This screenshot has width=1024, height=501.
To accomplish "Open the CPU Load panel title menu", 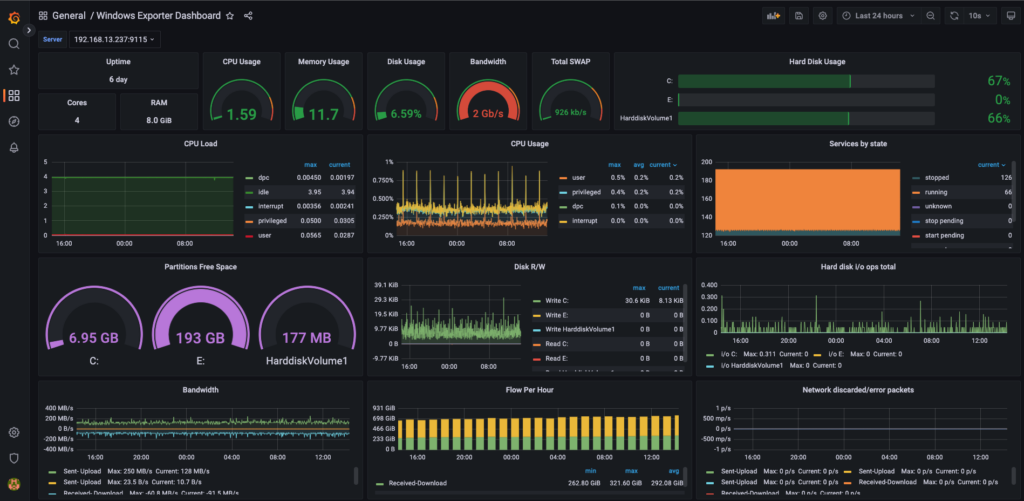I will 200,144.
